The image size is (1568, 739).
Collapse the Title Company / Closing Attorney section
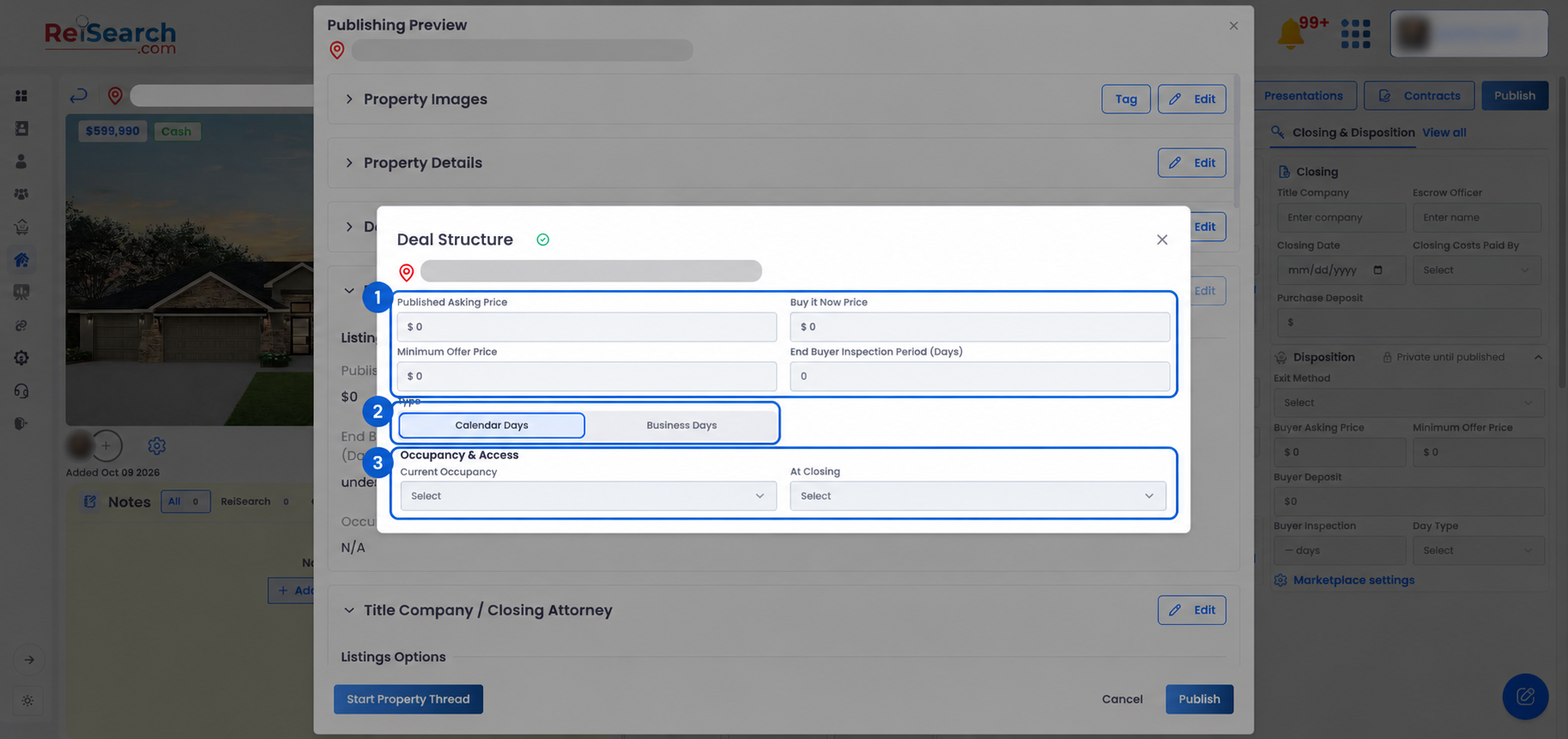(x=349, y=610)
